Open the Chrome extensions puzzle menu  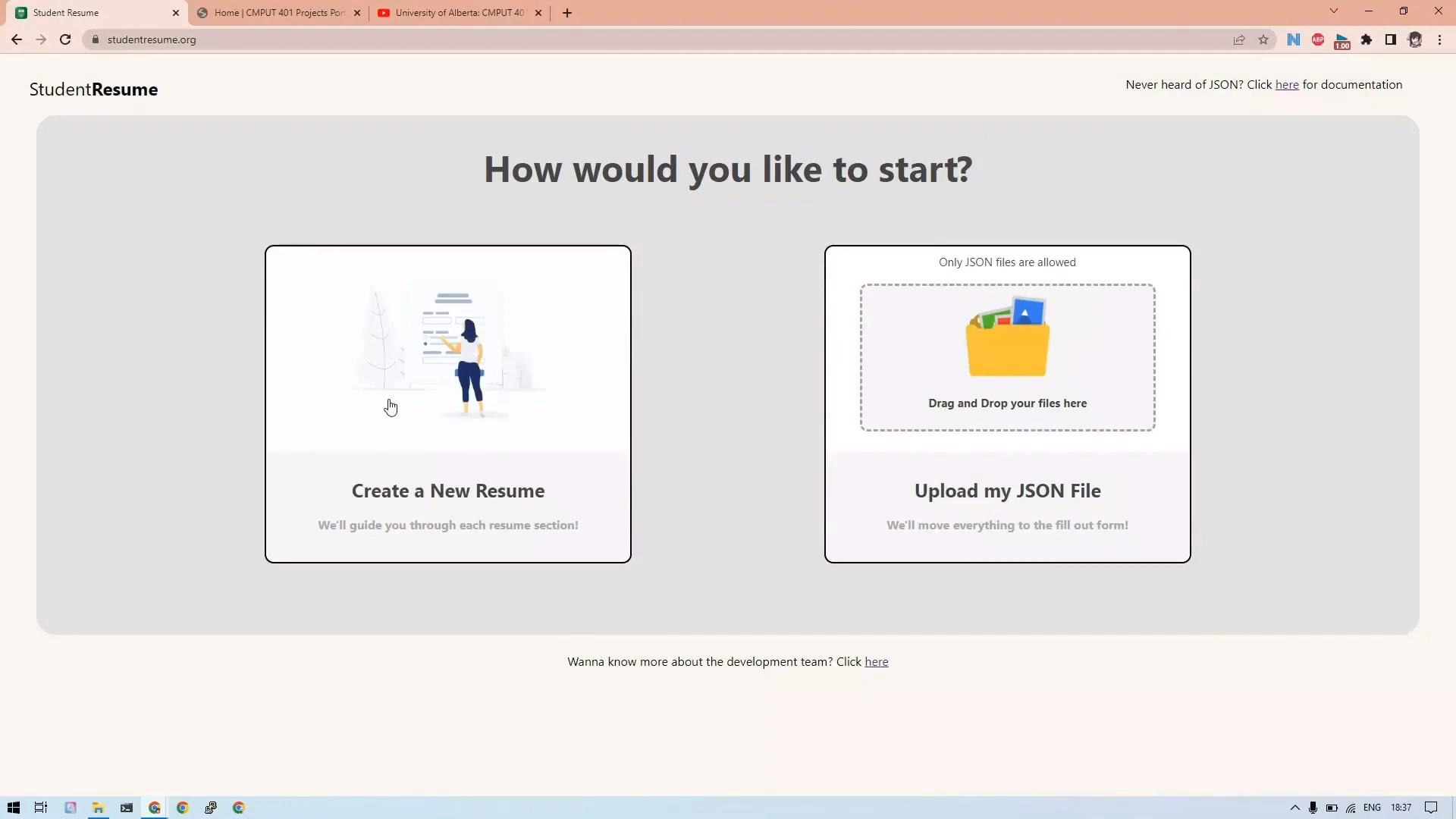click(1367, 39)
